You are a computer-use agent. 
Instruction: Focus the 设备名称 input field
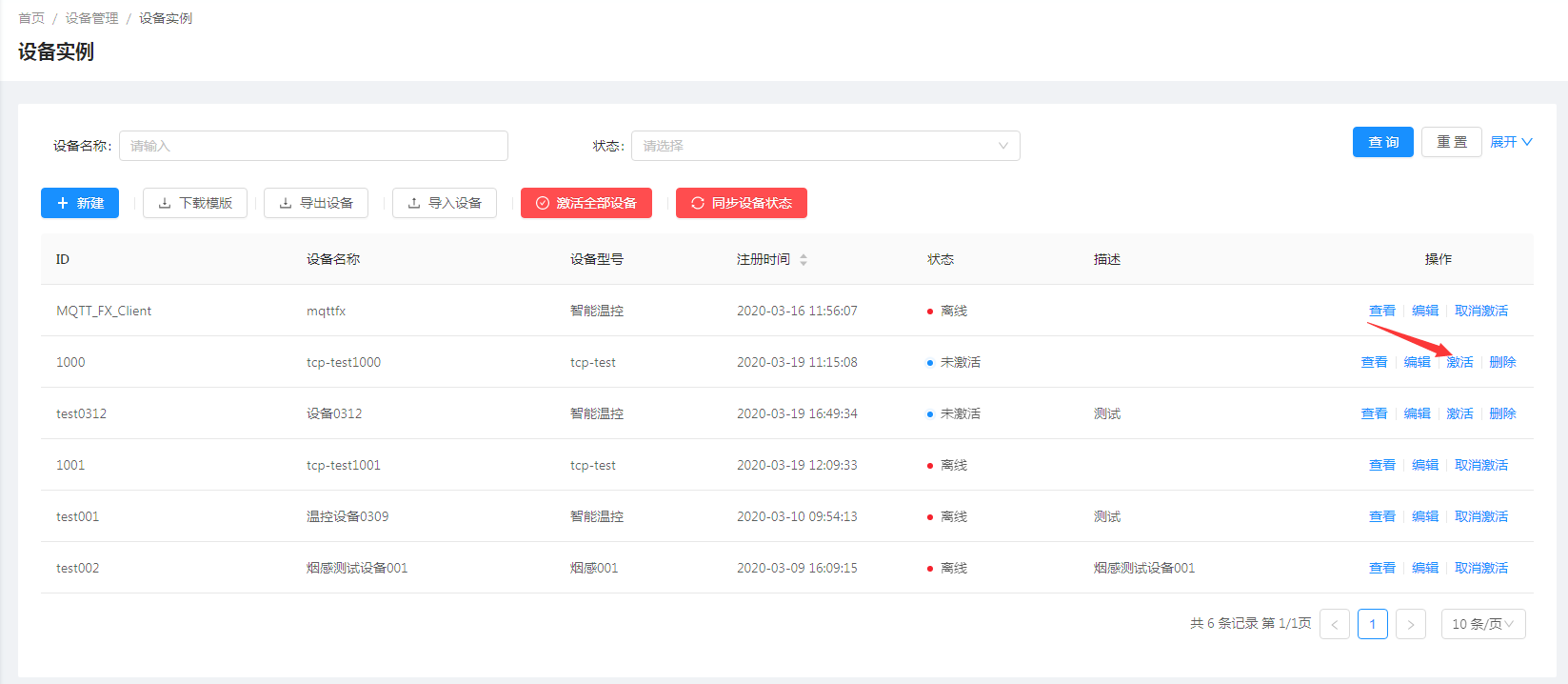click(313, 146)
